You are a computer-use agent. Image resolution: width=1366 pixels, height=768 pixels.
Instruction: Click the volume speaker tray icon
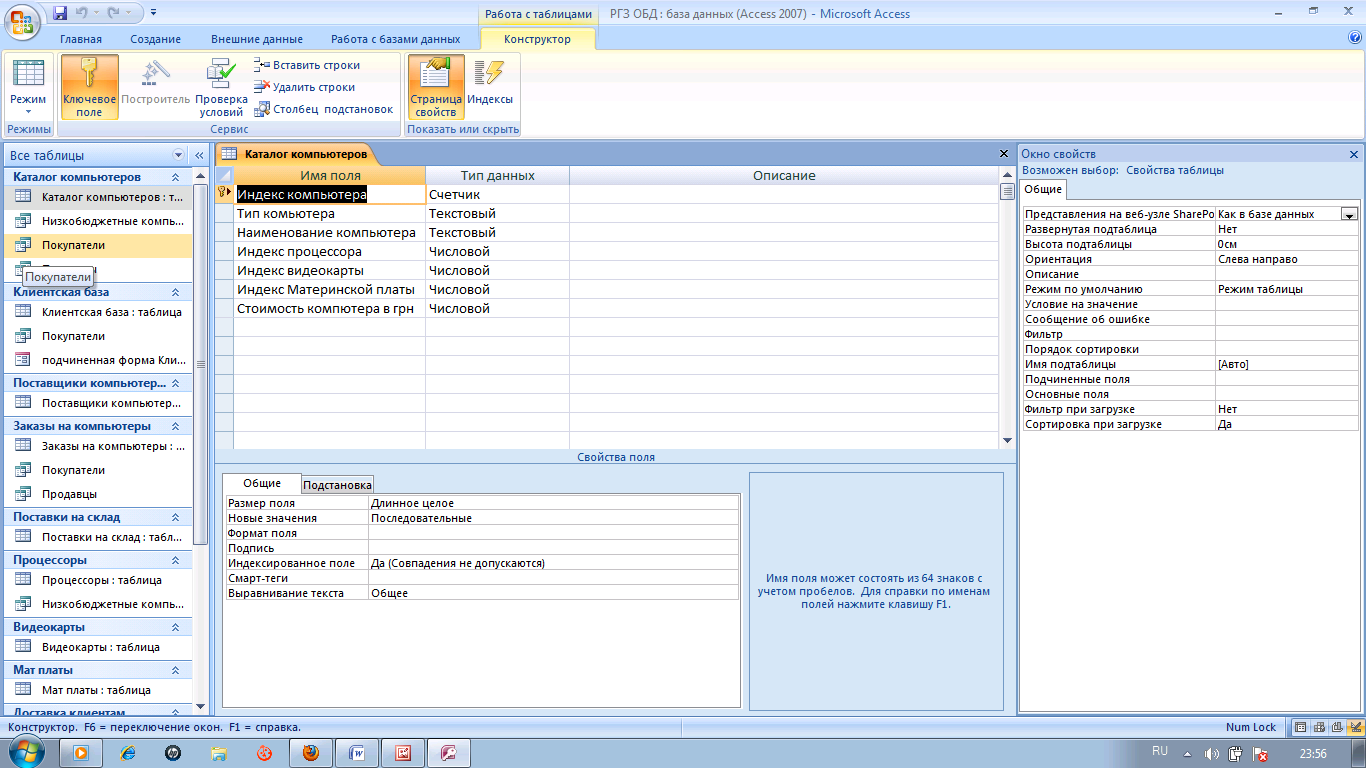[x=1212, y=754]
